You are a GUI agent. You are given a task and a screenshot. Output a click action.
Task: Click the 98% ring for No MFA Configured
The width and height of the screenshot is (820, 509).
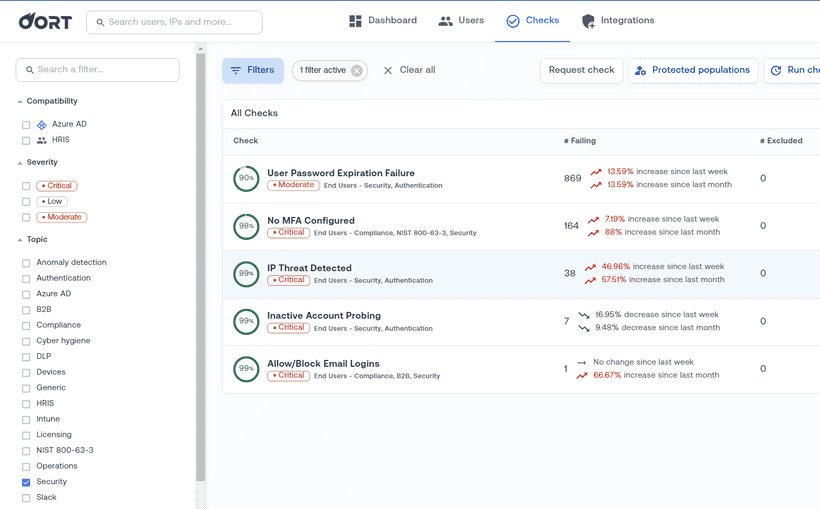click(x=246, y=226)
